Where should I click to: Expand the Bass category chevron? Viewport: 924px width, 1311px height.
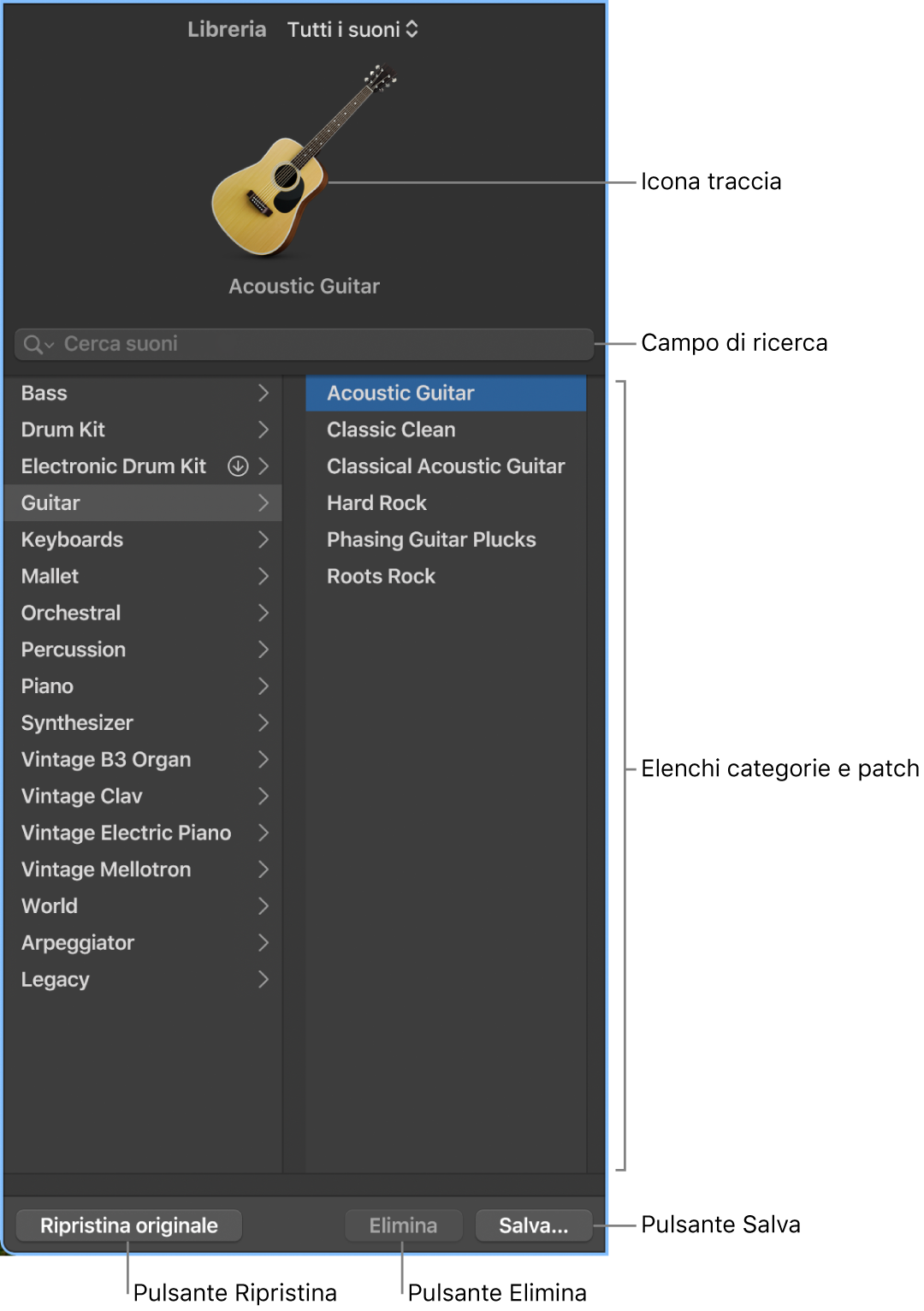point(264,394)
